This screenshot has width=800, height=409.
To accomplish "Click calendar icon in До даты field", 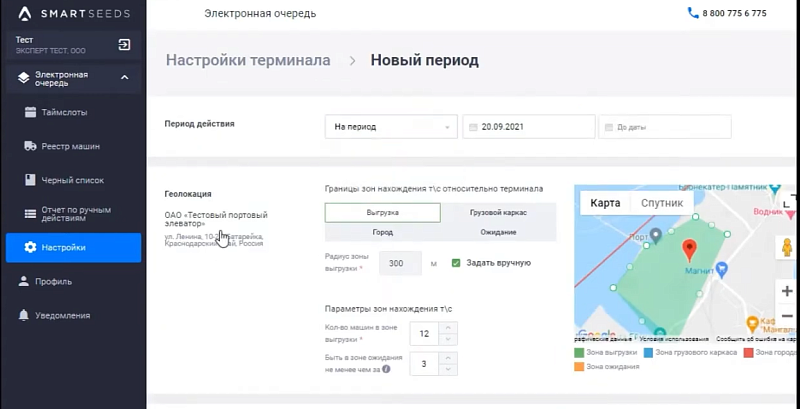I will click(609, 127).
